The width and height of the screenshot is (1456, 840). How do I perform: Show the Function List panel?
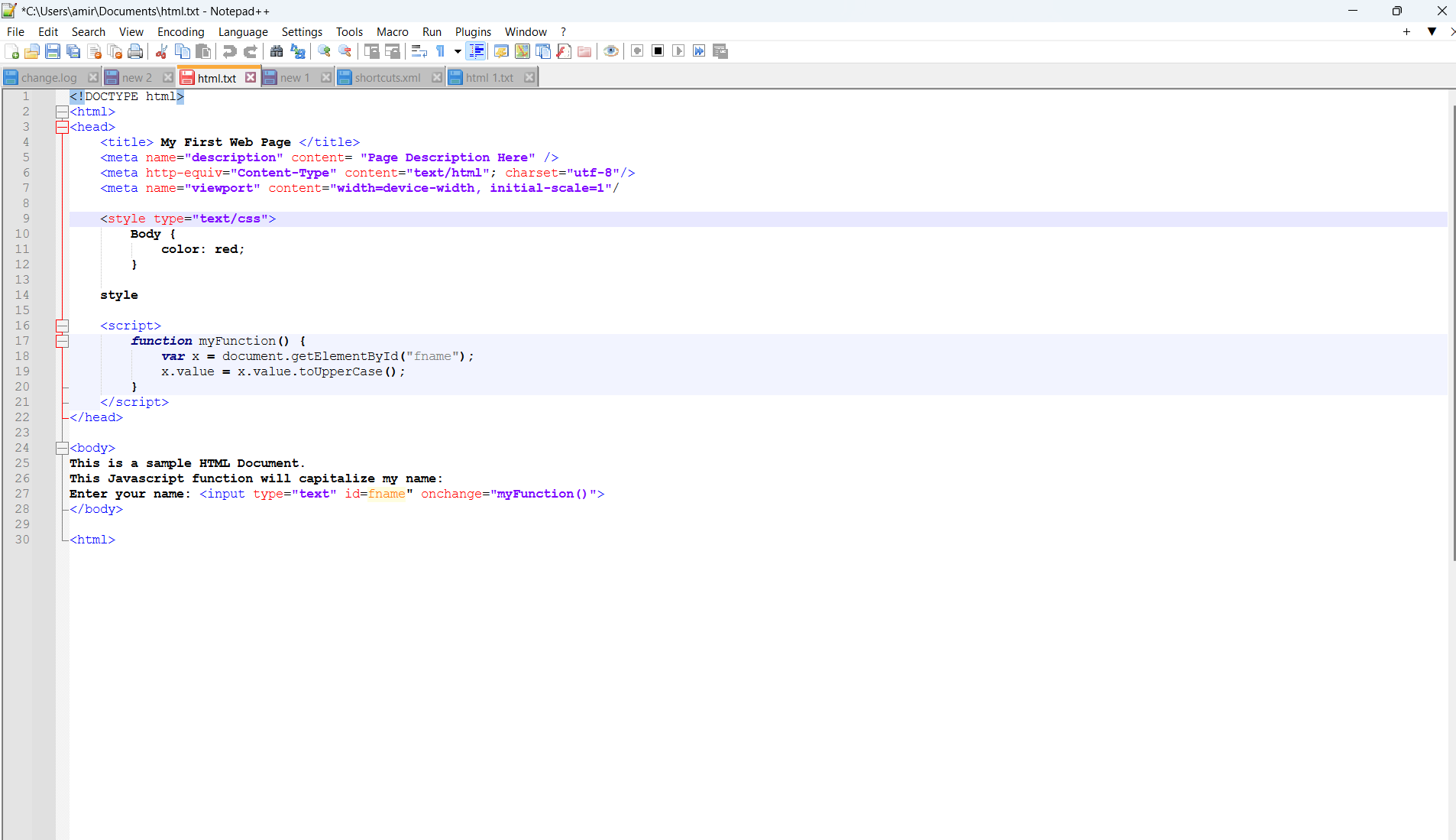(564, 51)
